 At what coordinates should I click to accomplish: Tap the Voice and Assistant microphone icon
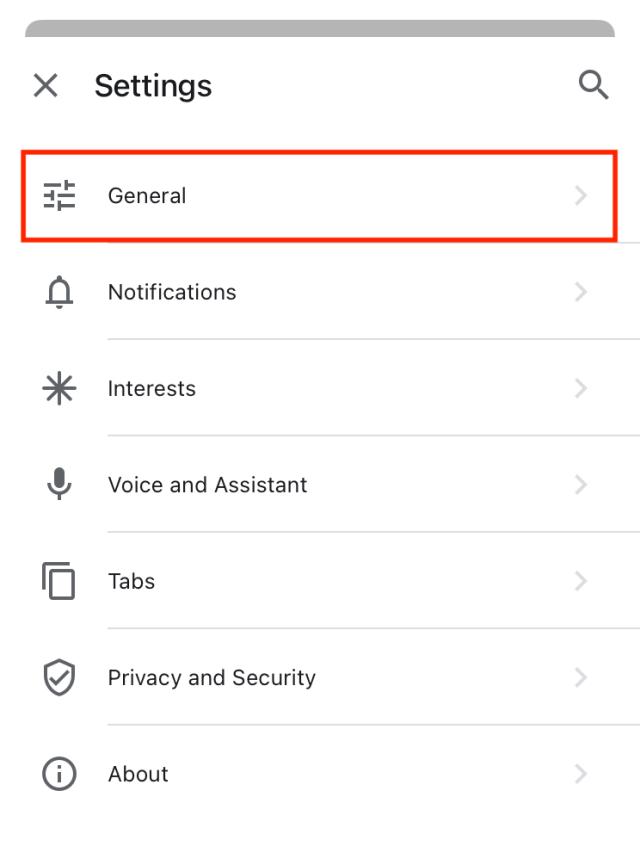coord(60,485)
